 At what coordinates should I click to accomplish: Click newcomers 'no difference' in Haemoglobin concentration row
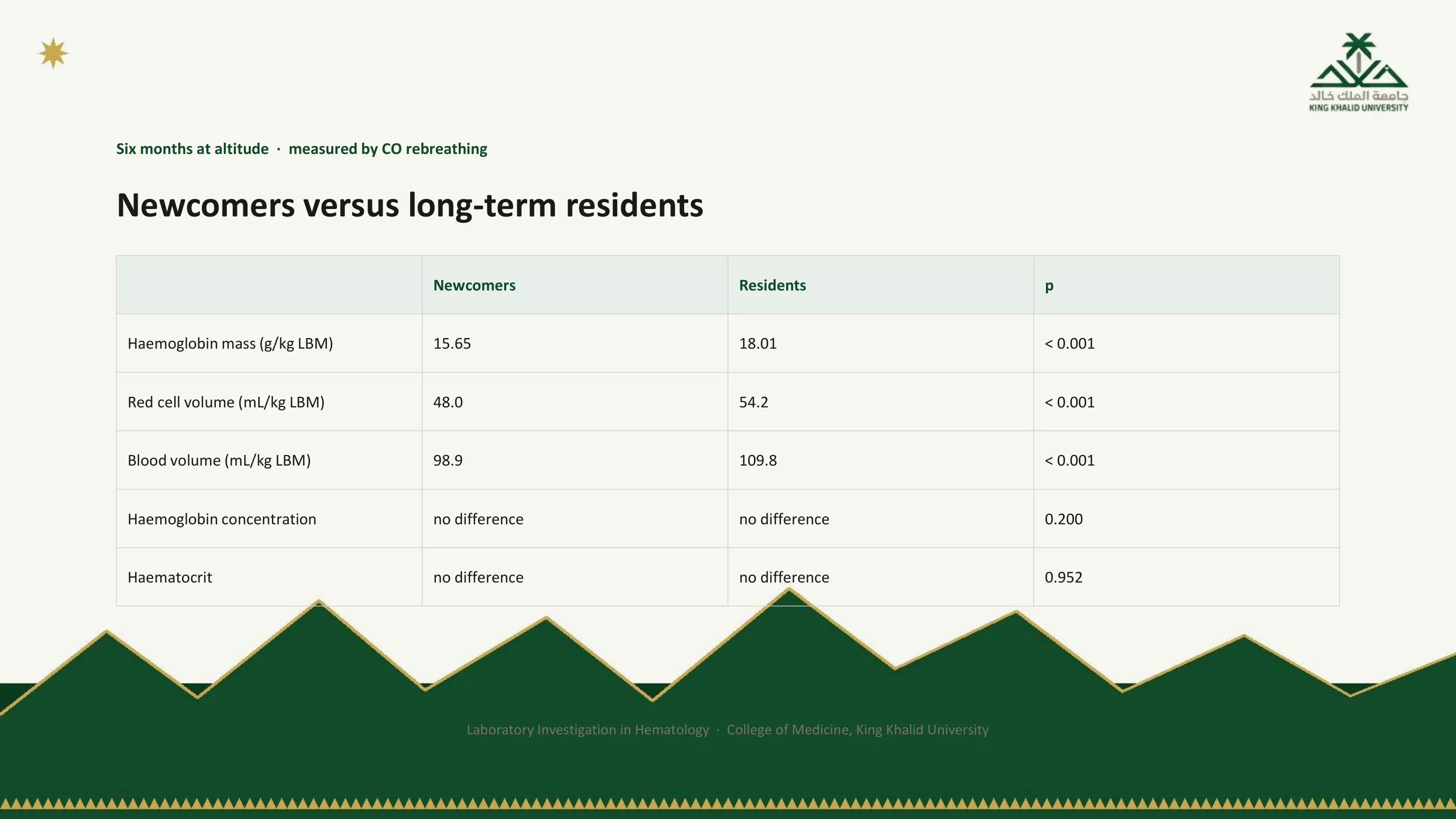(x=478, y=519)
